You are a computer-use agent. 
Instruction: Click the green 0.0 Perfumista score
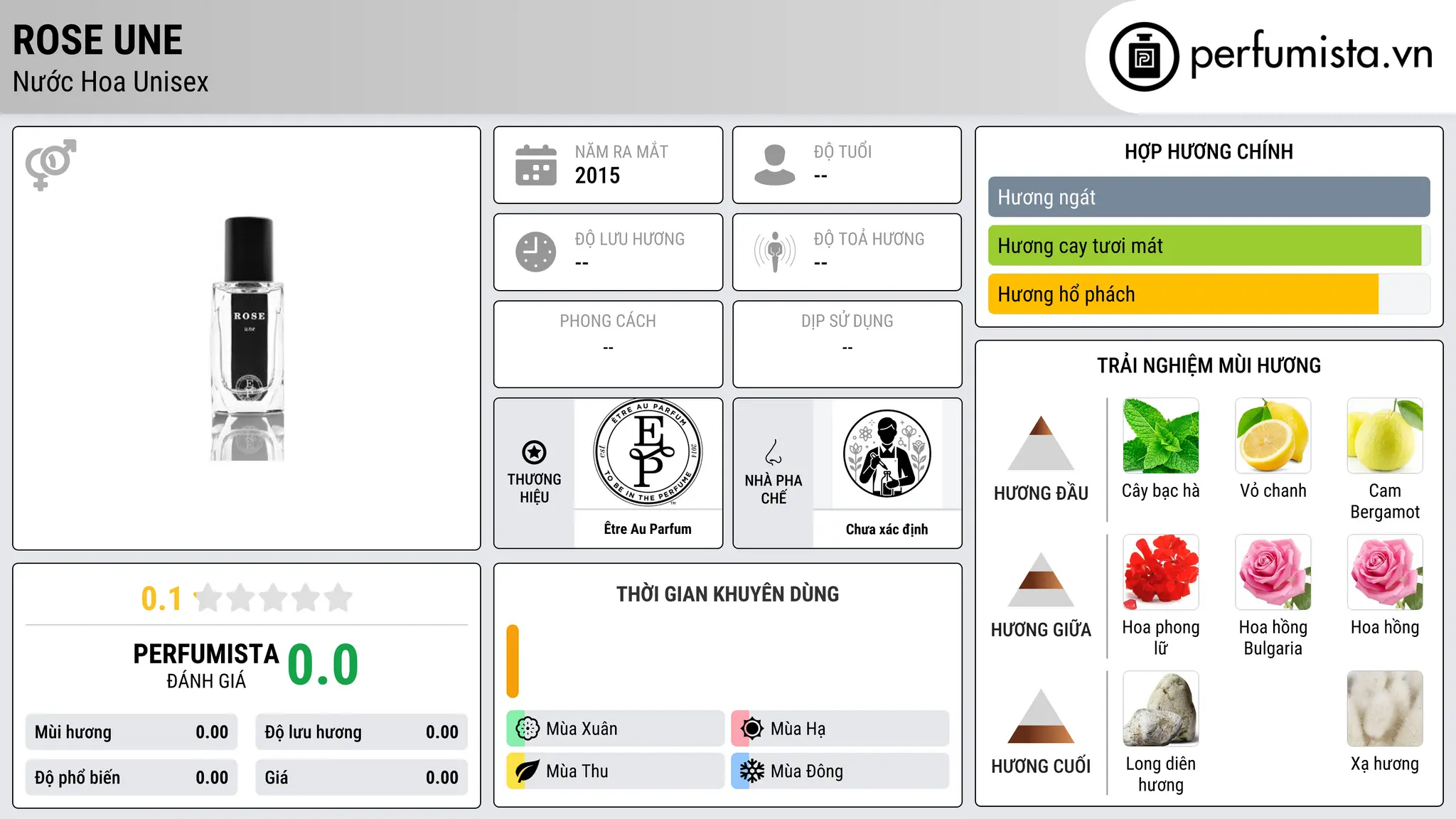[x=323, y=665]
